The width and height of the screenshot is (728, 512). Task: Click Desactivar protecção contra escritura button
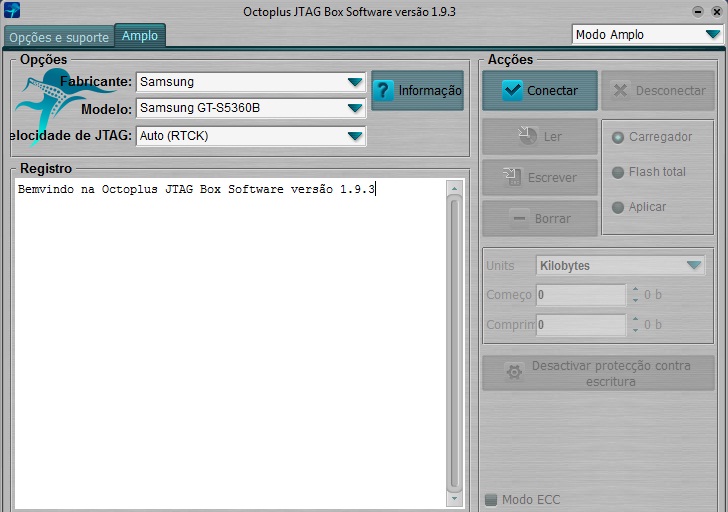point(598,373)
